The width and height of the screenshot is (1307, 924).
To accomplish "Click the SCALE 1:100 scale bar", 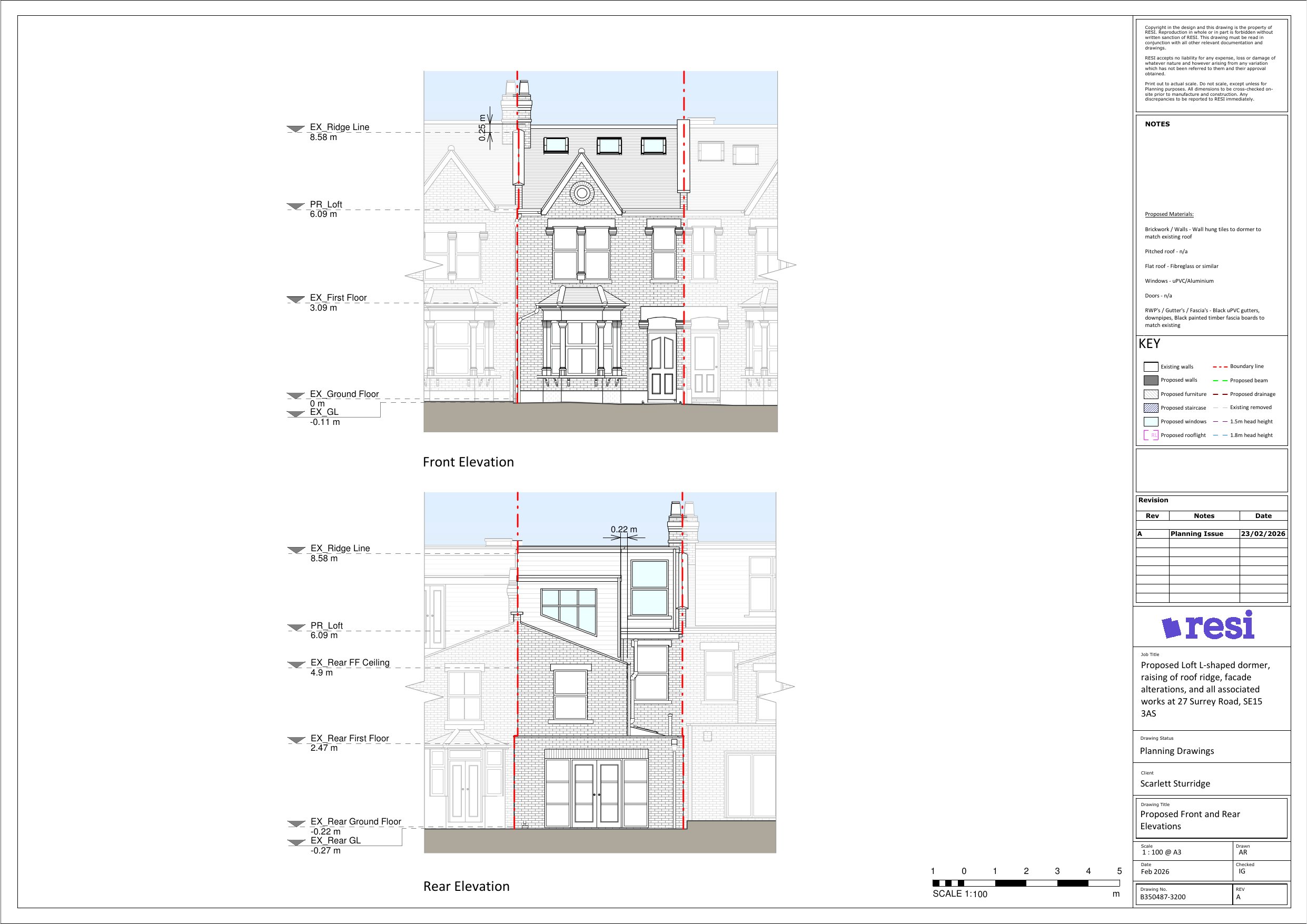I will point(1026,883).
